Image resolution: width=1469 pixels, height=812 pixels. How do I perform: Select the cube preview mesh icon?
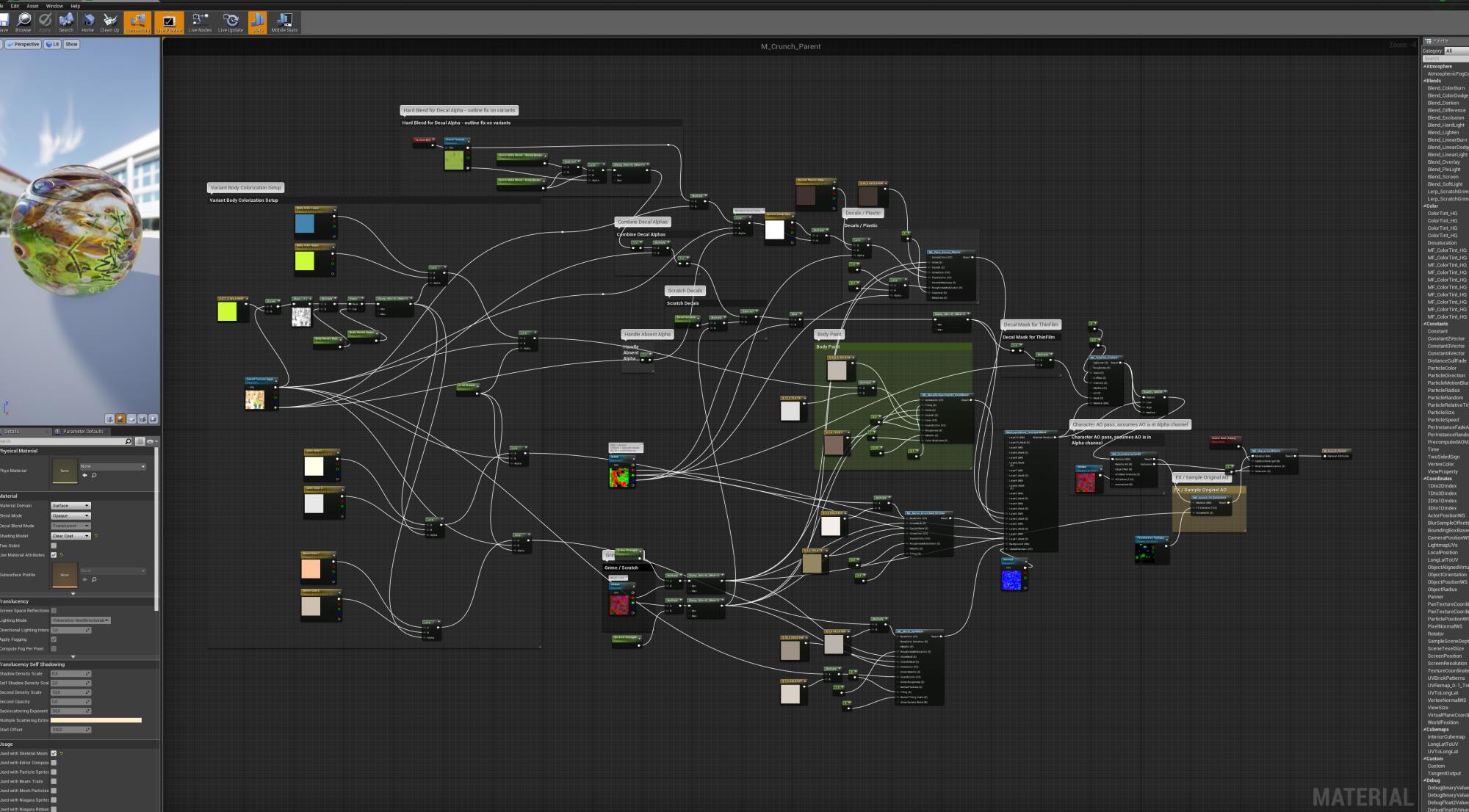tap(142, 418)
